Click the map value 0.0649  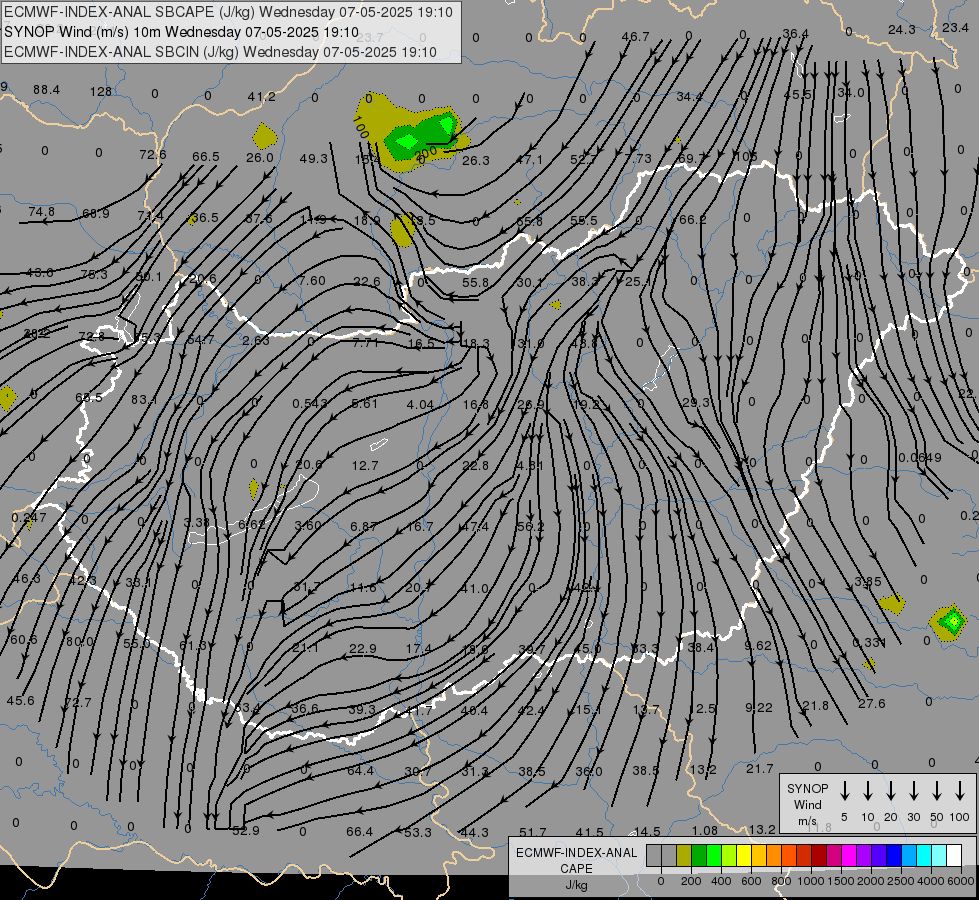coord(920,458)
